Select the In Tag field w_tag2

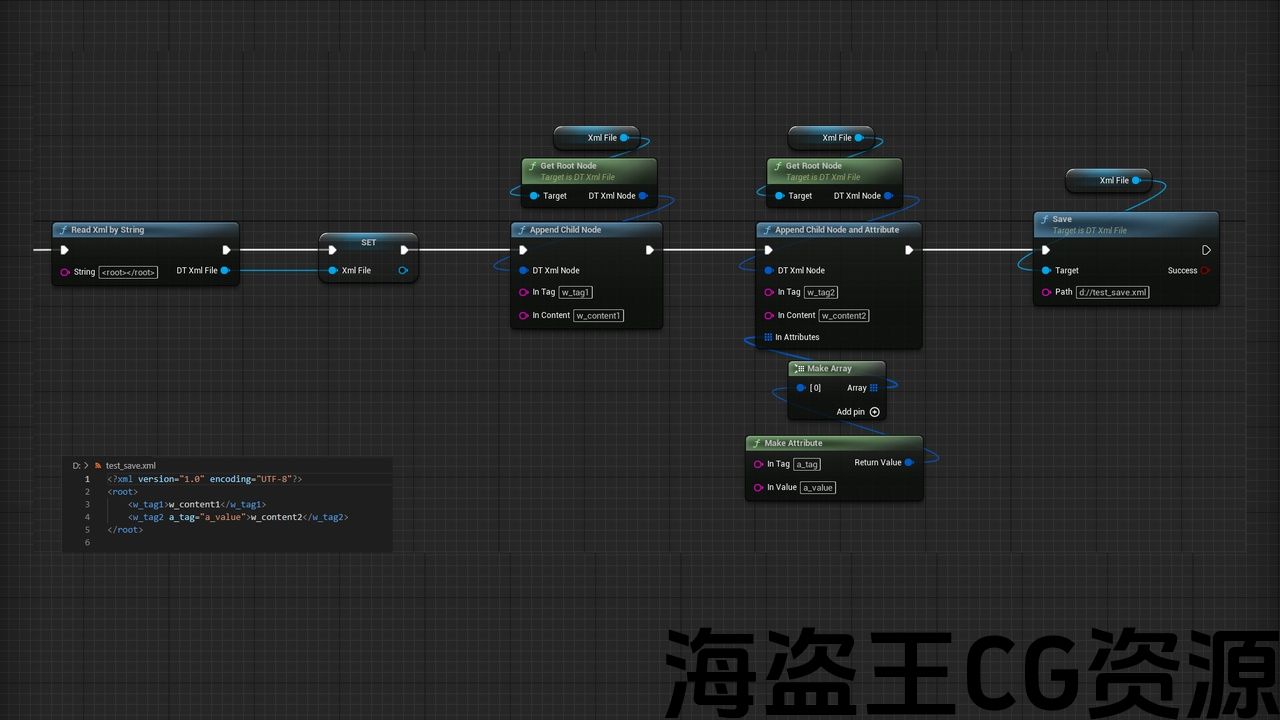[821, 293]
